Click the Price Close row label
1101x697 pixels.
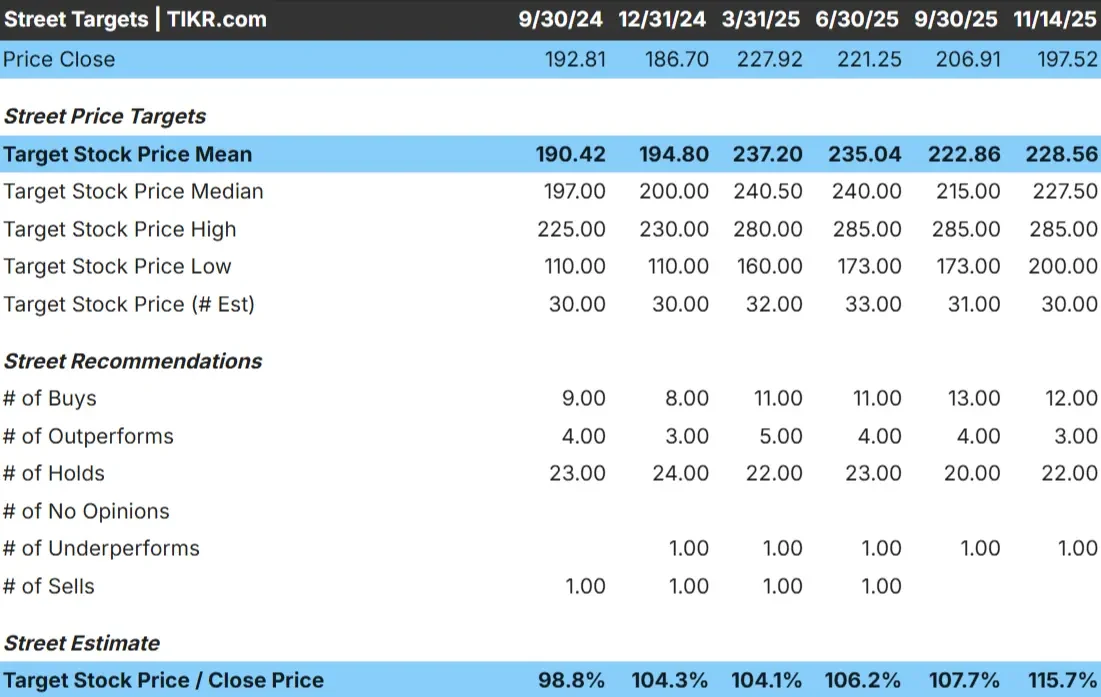pos(58,59)
